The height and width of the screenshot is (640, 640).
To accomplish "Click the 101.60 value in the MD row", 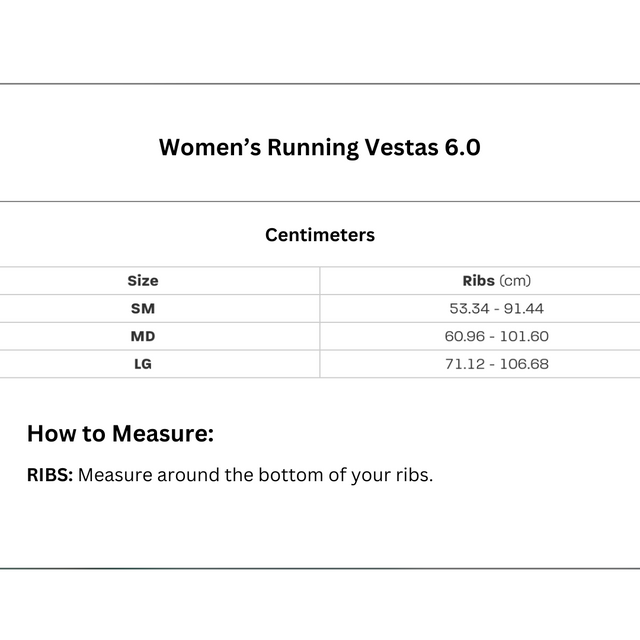I will (523, 337).
